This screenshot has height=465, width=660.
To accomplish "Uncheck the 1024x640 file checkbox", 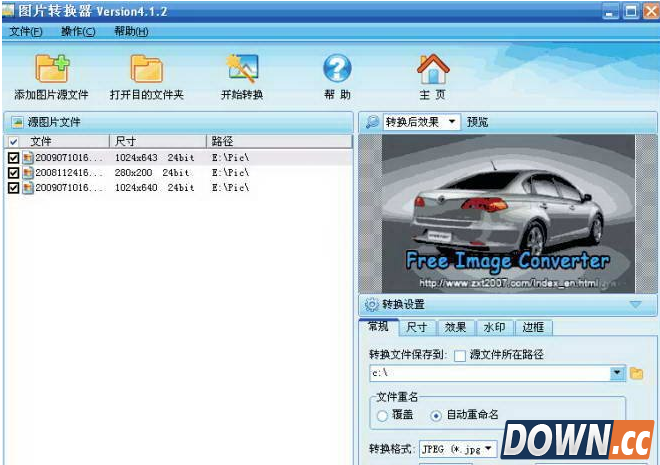I will (13, 188).
